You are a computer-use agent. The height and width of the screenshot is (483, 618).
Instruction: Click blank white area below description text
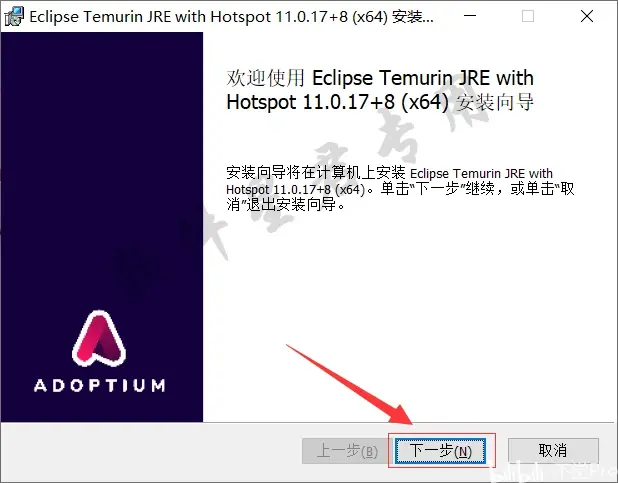pos(408,315)
